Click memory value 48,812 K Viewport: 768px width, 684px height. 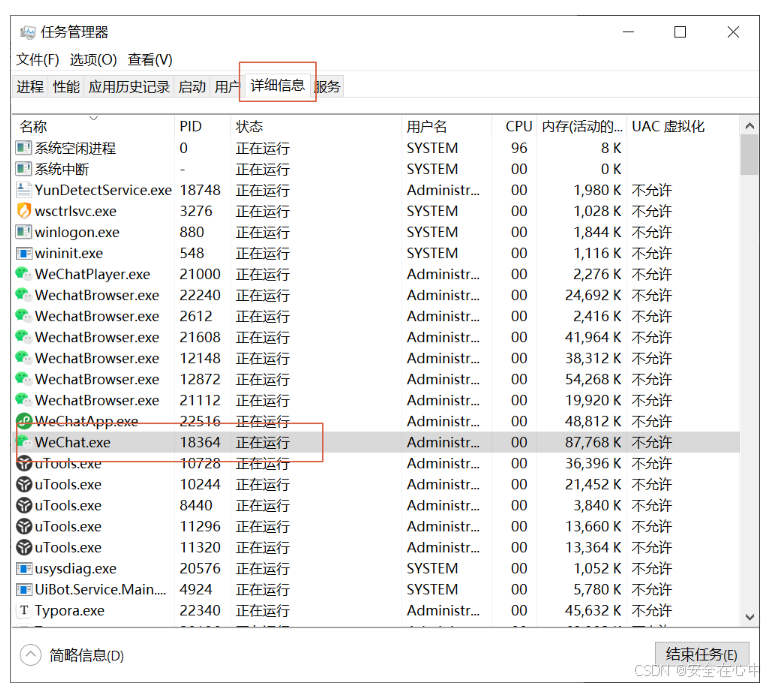(x=593, y=421)
